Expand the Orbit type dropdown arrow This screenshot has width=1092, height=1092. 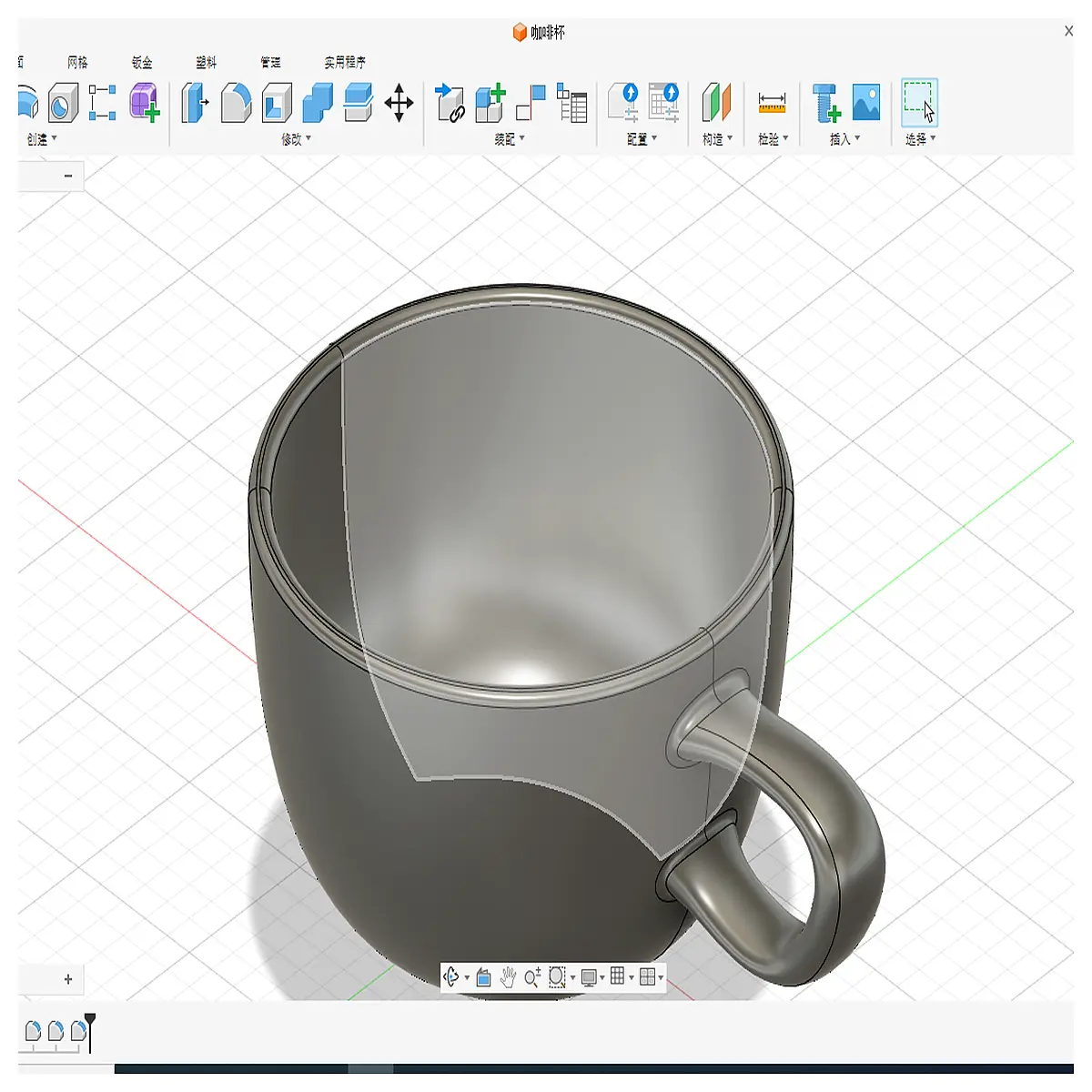467,978
